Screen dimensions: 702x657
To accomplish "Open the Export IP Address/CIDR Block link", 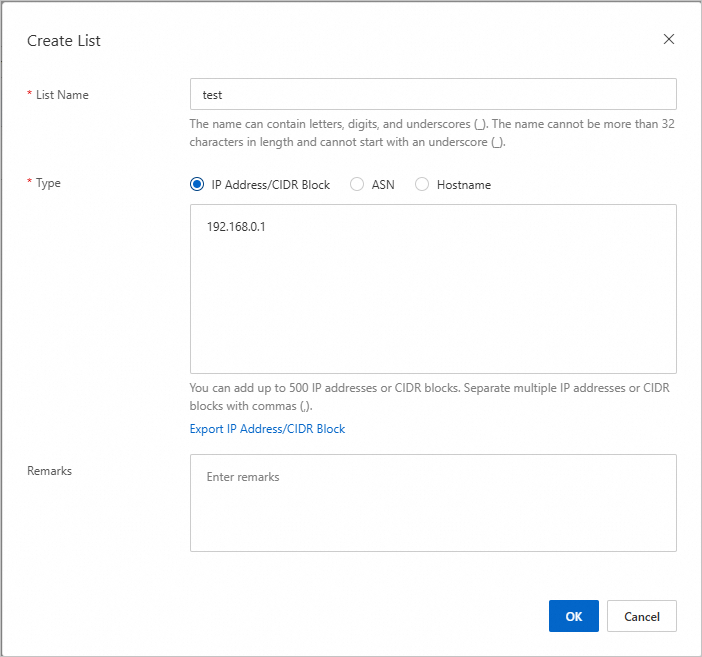I will point(267,429).
